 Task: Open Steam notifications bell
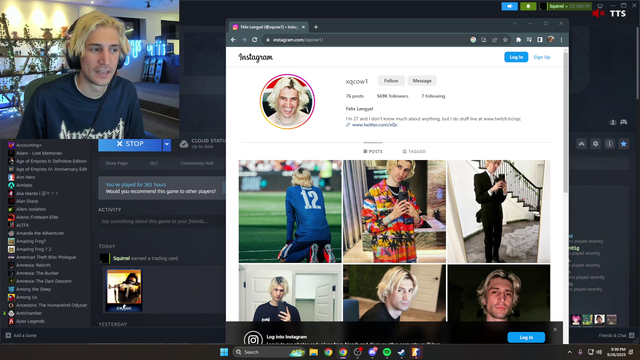(x=528, y=6)
